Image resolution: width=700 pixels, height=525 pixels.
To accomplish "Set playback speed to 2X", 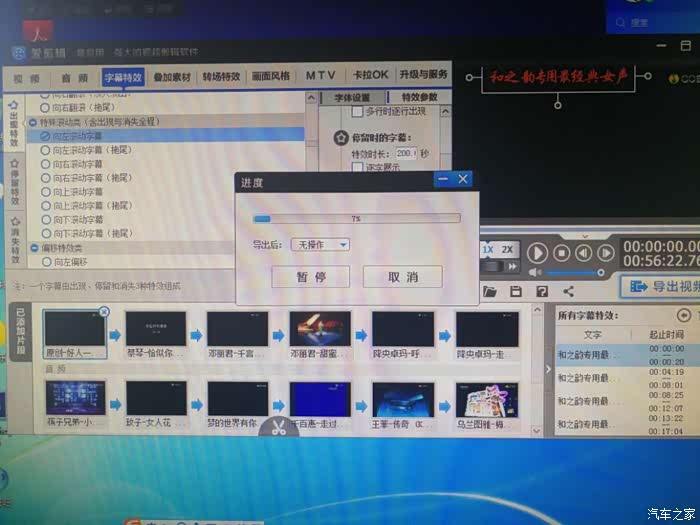I will point(507,250).
